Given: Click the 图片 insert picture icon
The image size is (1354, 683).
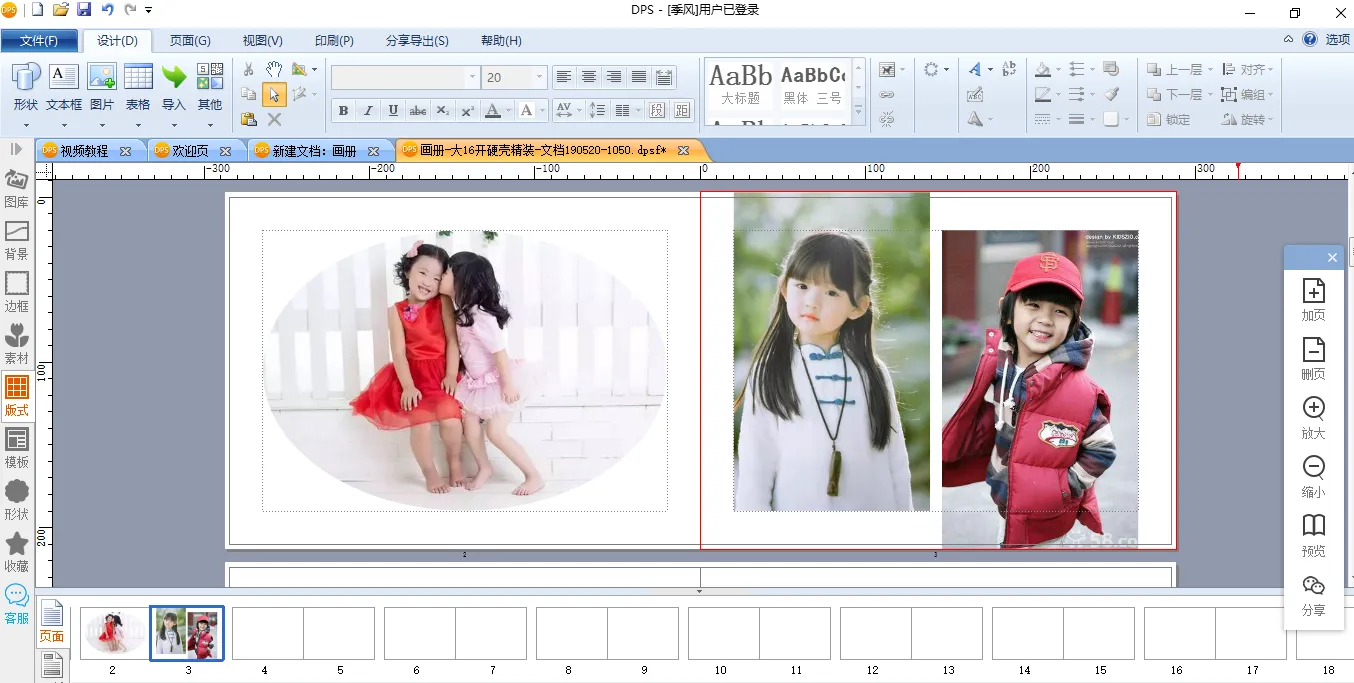Looking at the screenshot, I should [102, 87].
